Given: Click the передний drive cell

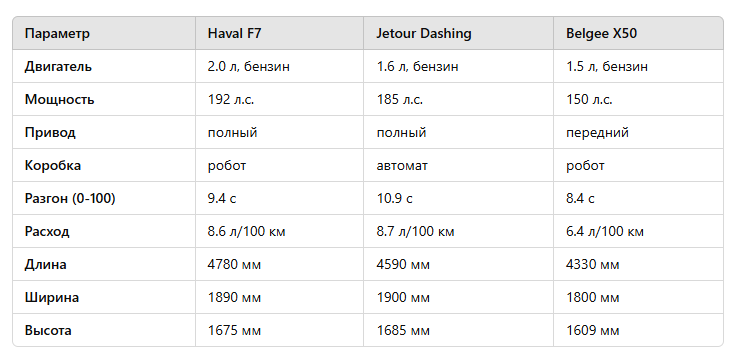Looking at the screenshot, I should pos(638,132).
